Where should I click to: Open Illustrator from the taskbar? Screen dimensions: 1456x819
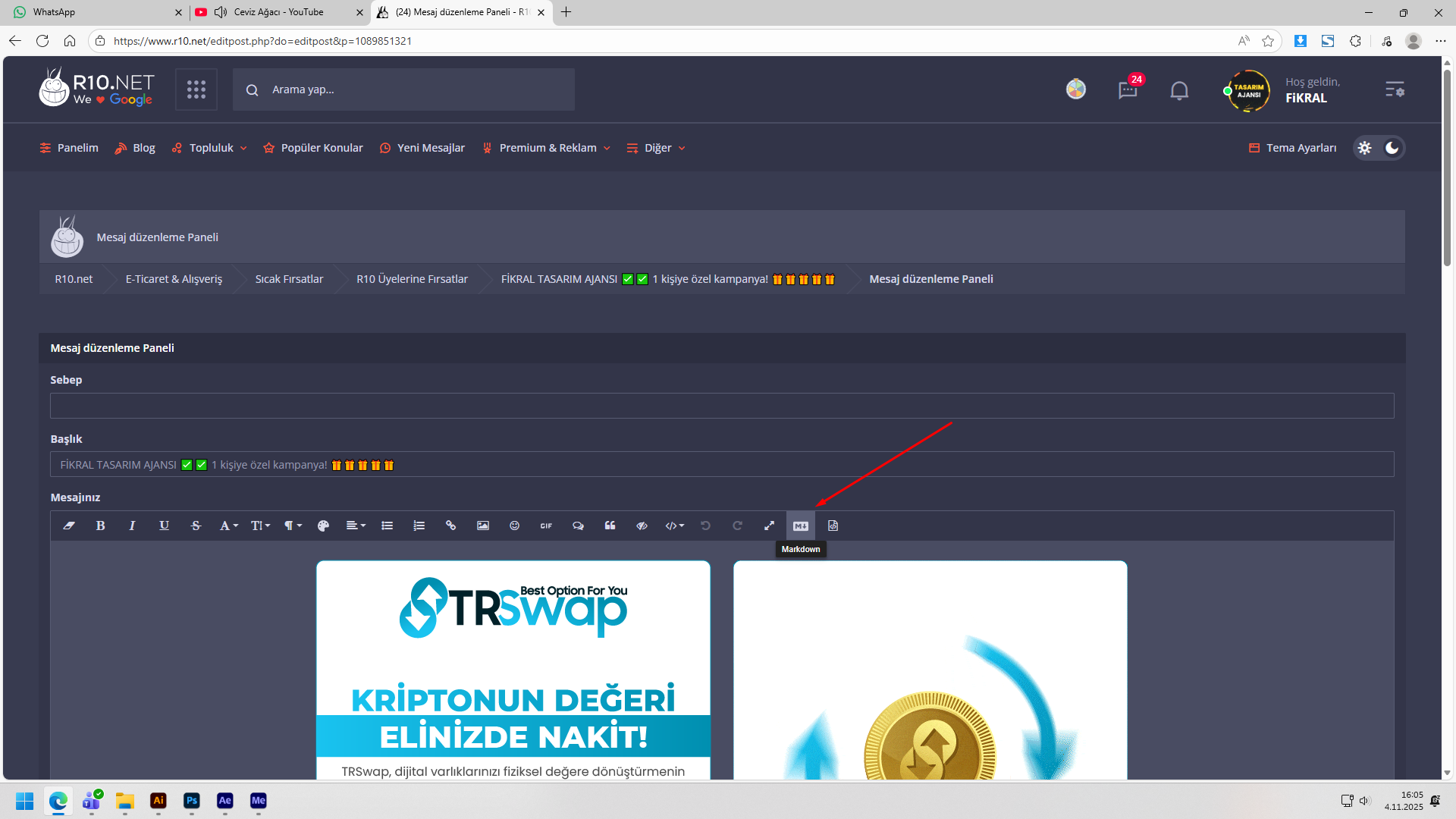pyautogui.click(x=158, y=801)
